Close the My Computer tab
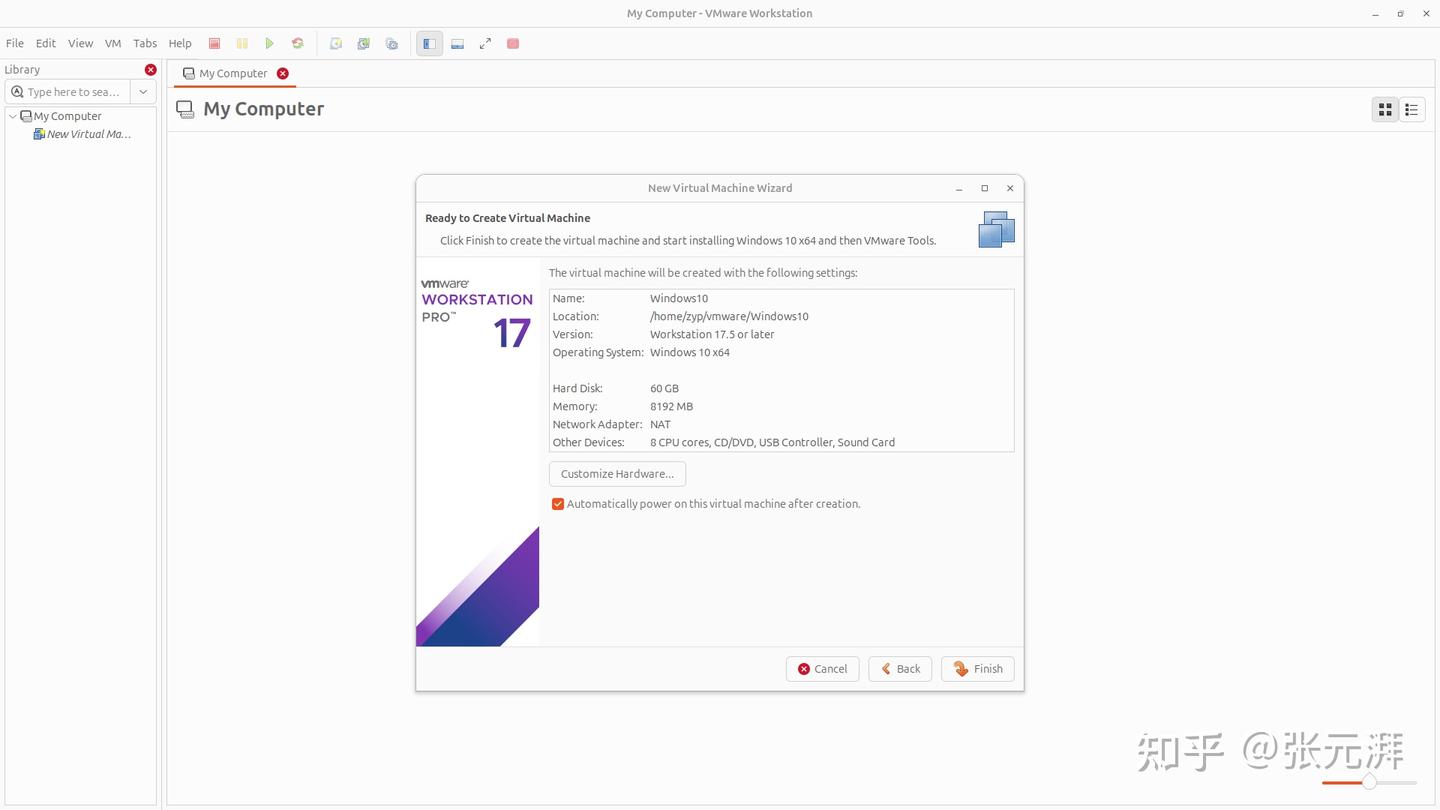Screen dimensions: 1440x810 pyautogui.click(x=283, y=73)
